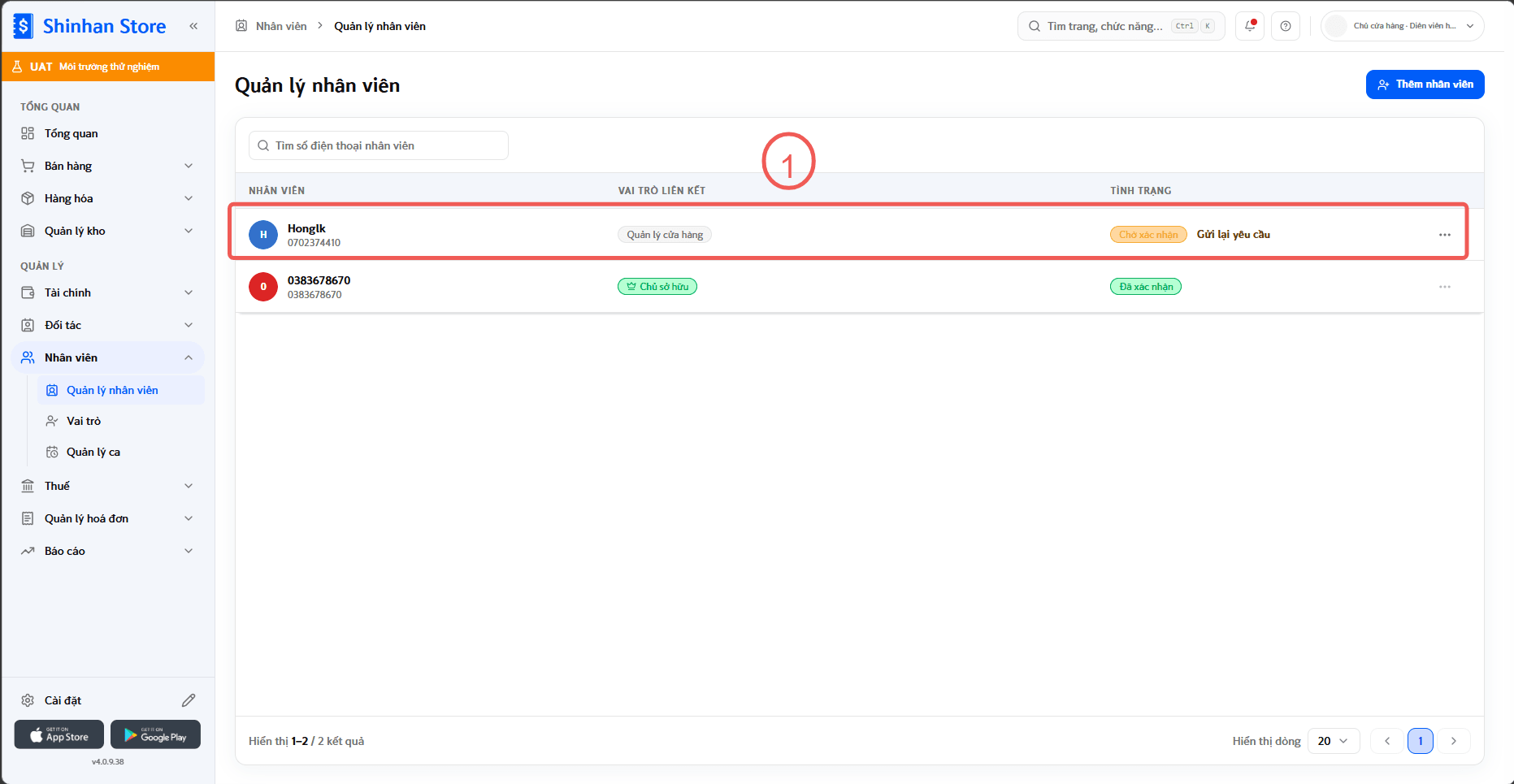
Task: Open the three-dot menu for Honglk
Action: click(1445, 235)
